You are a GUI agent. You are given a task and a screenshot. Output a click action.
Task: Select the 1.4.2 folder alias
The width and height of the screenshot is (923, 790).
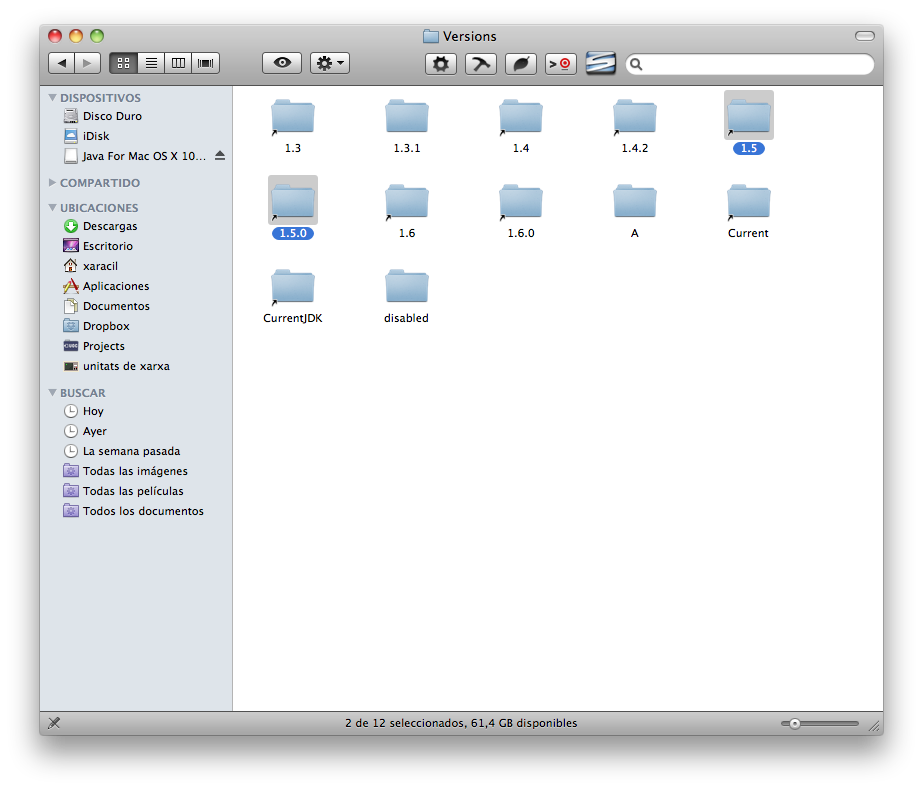point(635,117)
